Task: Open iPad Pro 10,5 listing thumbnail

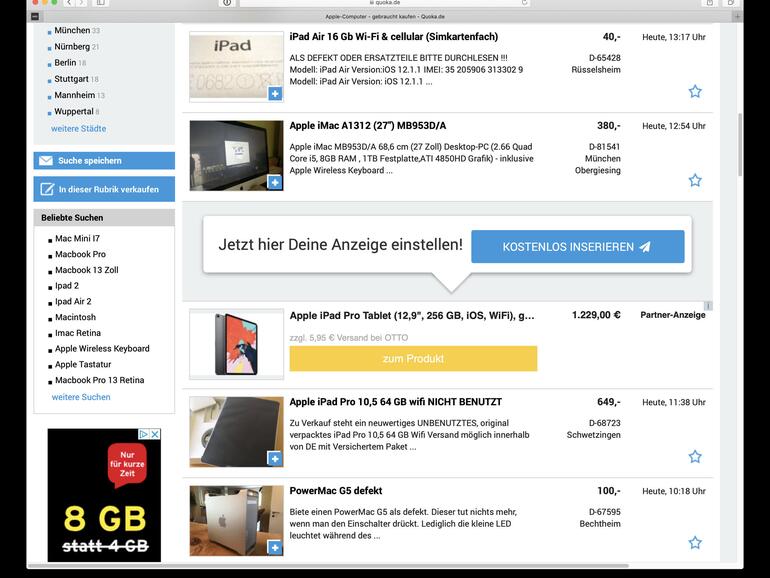Action: point(237,432)
